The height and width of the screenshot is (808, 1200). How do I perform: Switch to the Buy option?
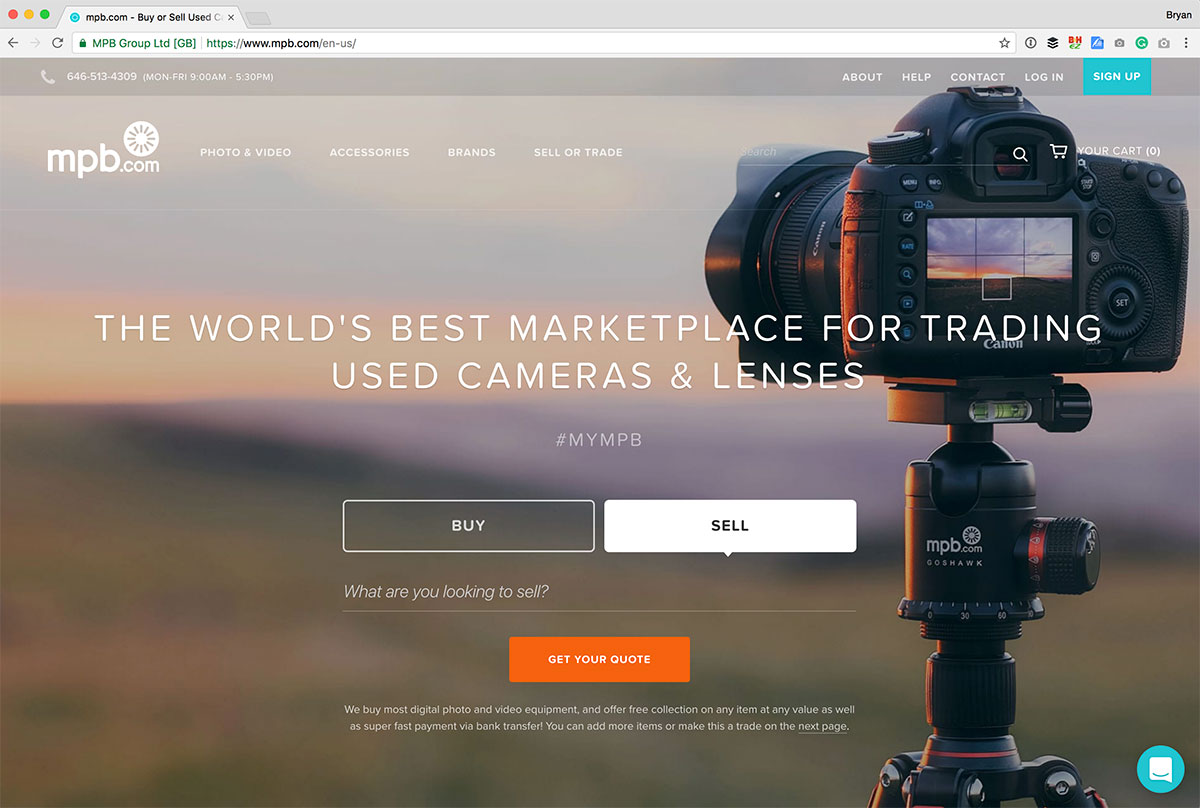tap(468, 526)
